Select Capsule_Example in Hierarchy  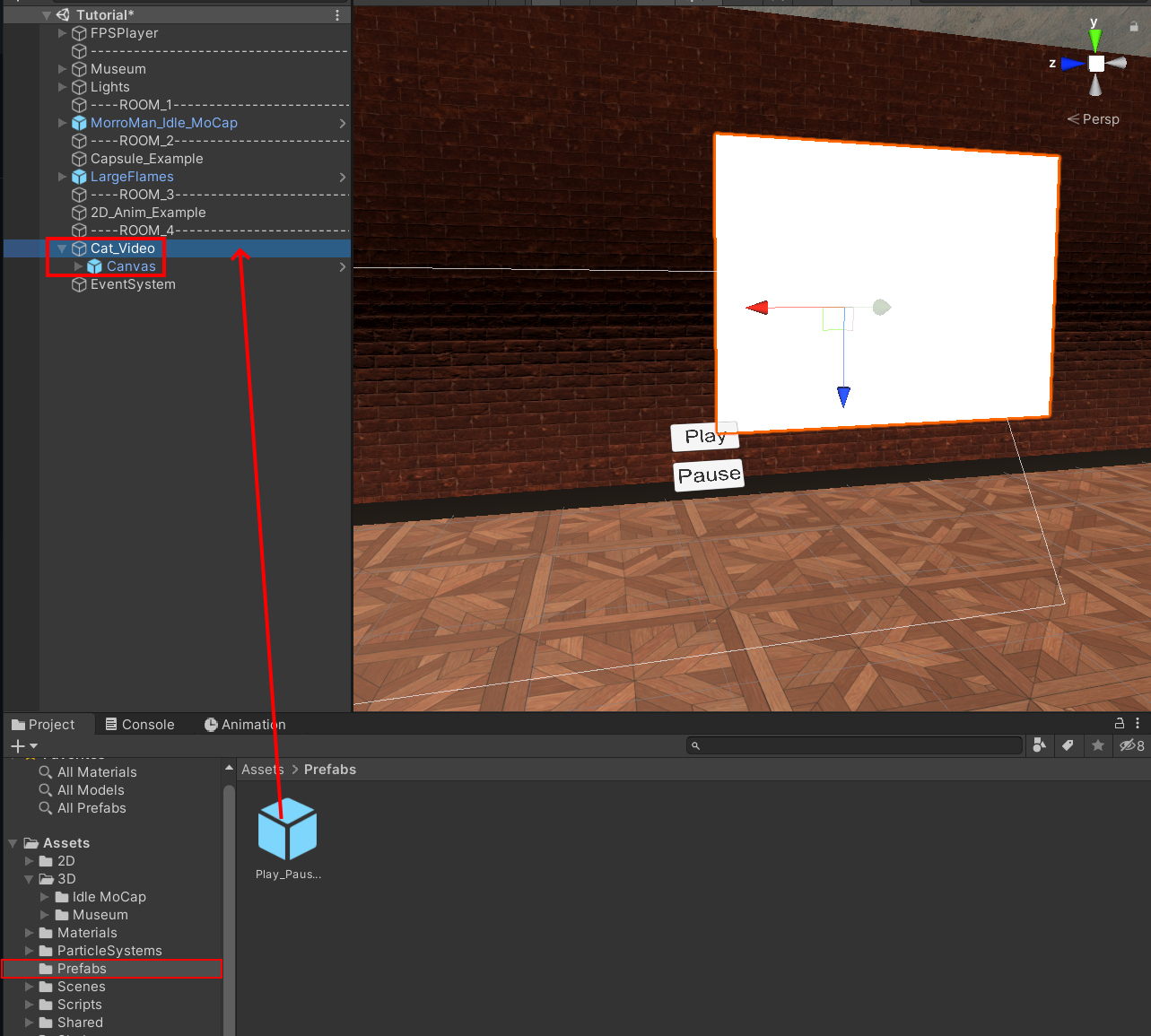(x=147, y=159)
